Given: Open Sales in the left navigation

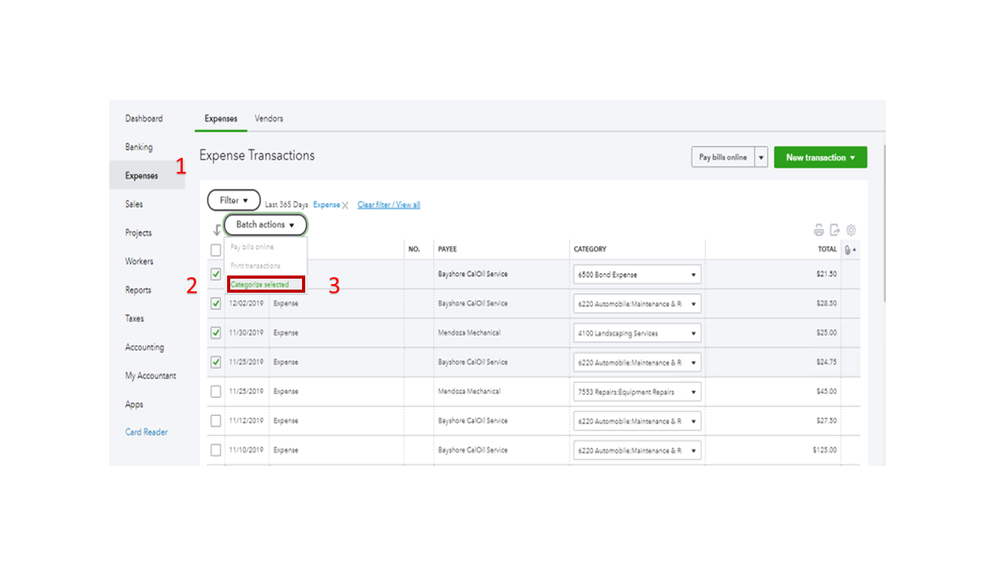Looking at the screenshot, I should pos(134,205).
